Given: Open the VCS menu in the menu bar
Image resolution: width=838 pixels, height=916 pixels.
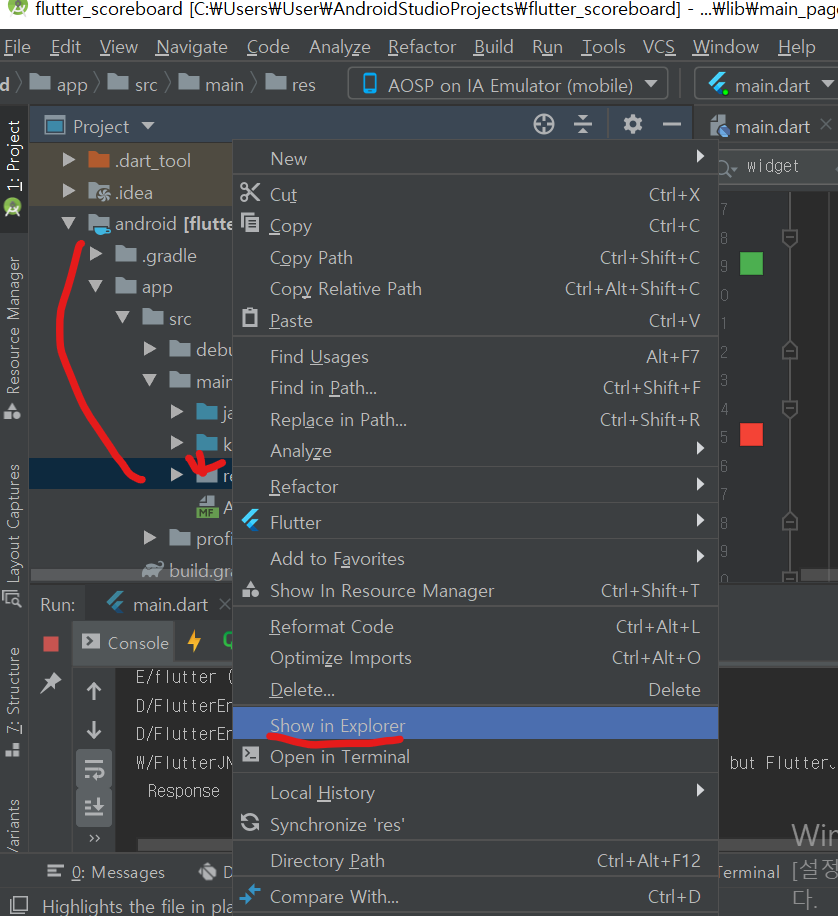Looking at the screenshot, I should tap(659, 47).
